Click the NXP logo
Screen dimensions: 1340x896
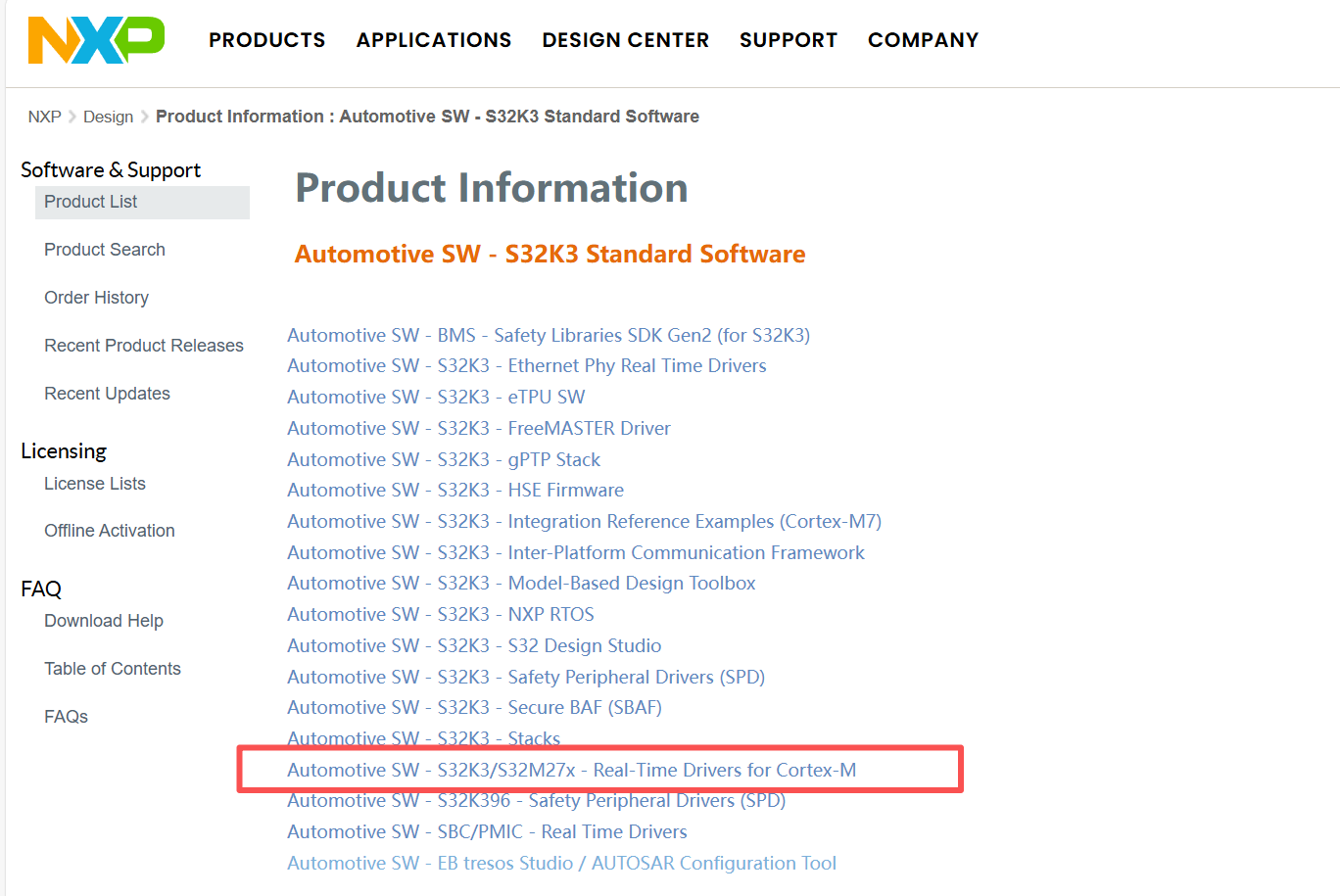click(x=96, y=39)
